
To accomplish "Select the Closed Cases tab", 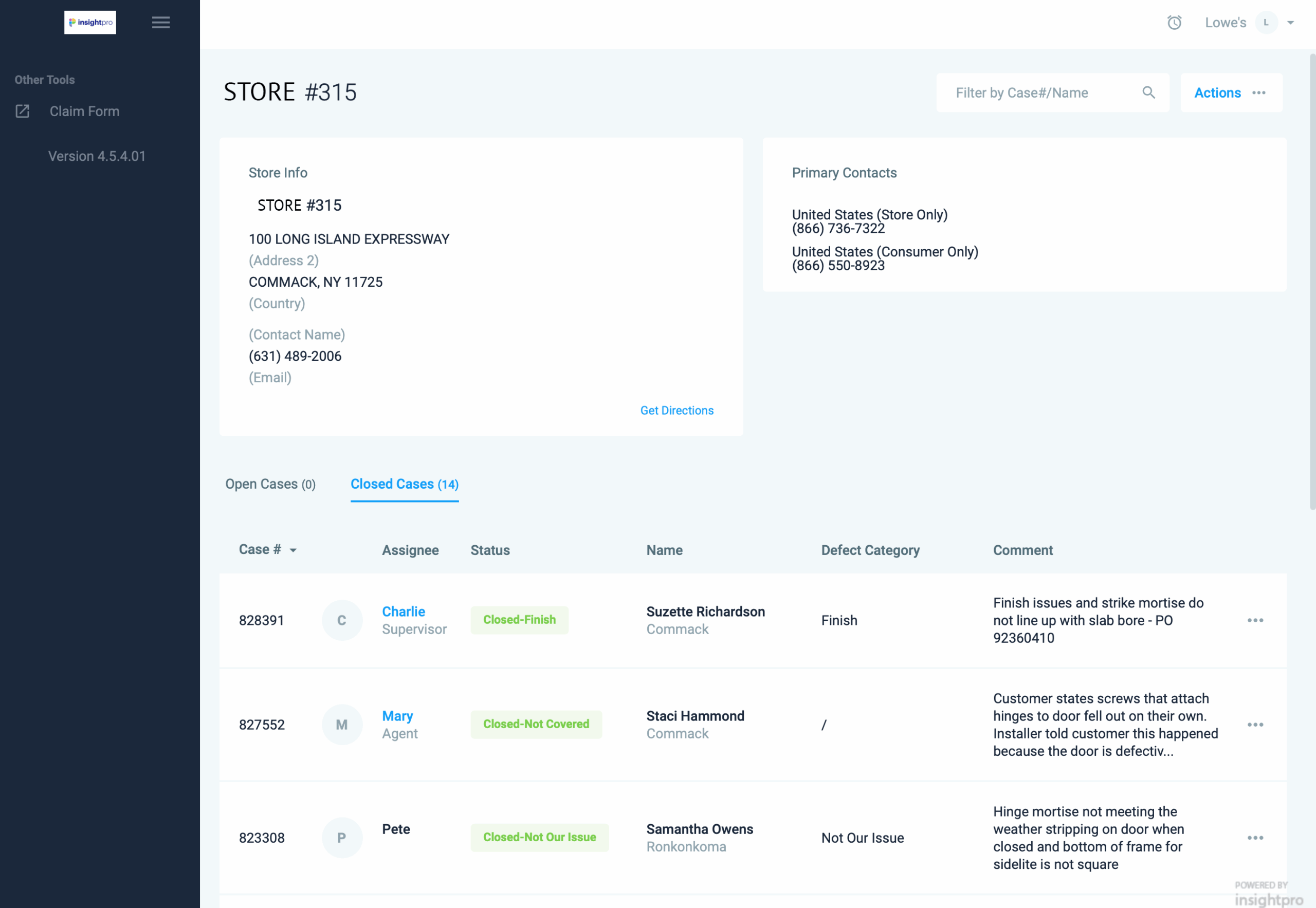I will 404,484.
